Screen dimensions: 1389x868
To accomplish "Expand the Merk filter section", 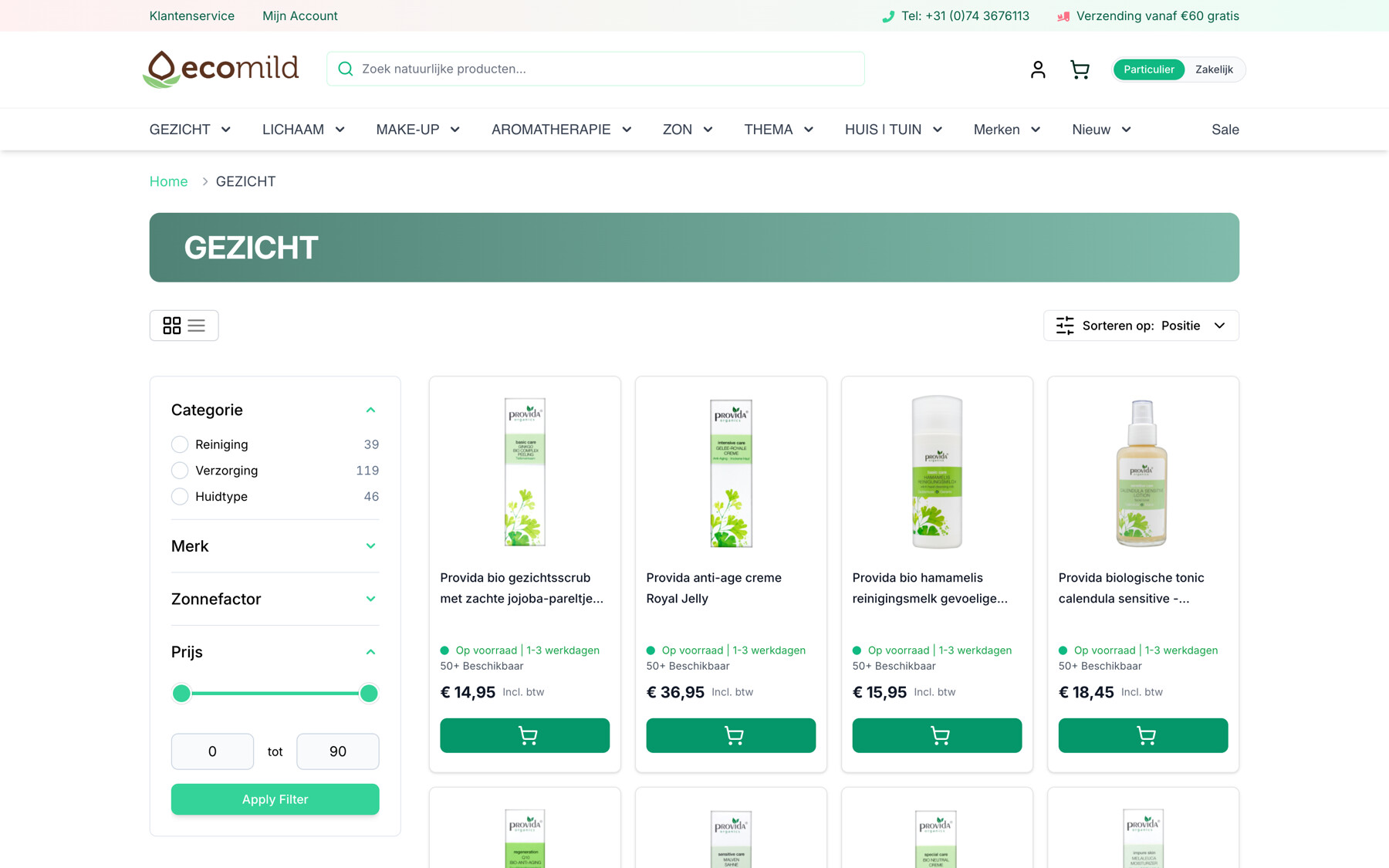I will point(370,546).
